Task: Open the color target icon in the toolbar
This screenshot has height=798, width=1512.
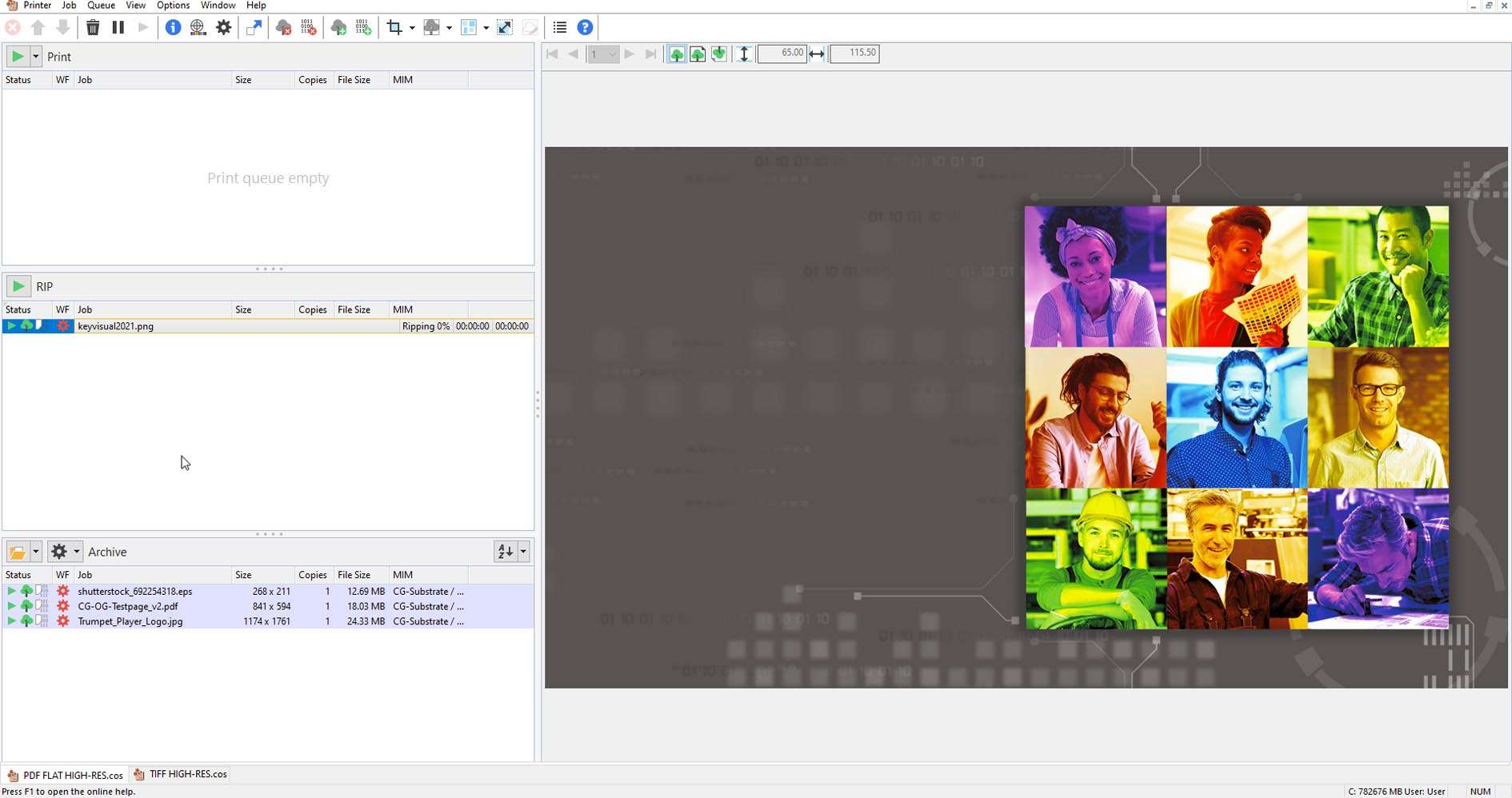Action: pos(198,28)
